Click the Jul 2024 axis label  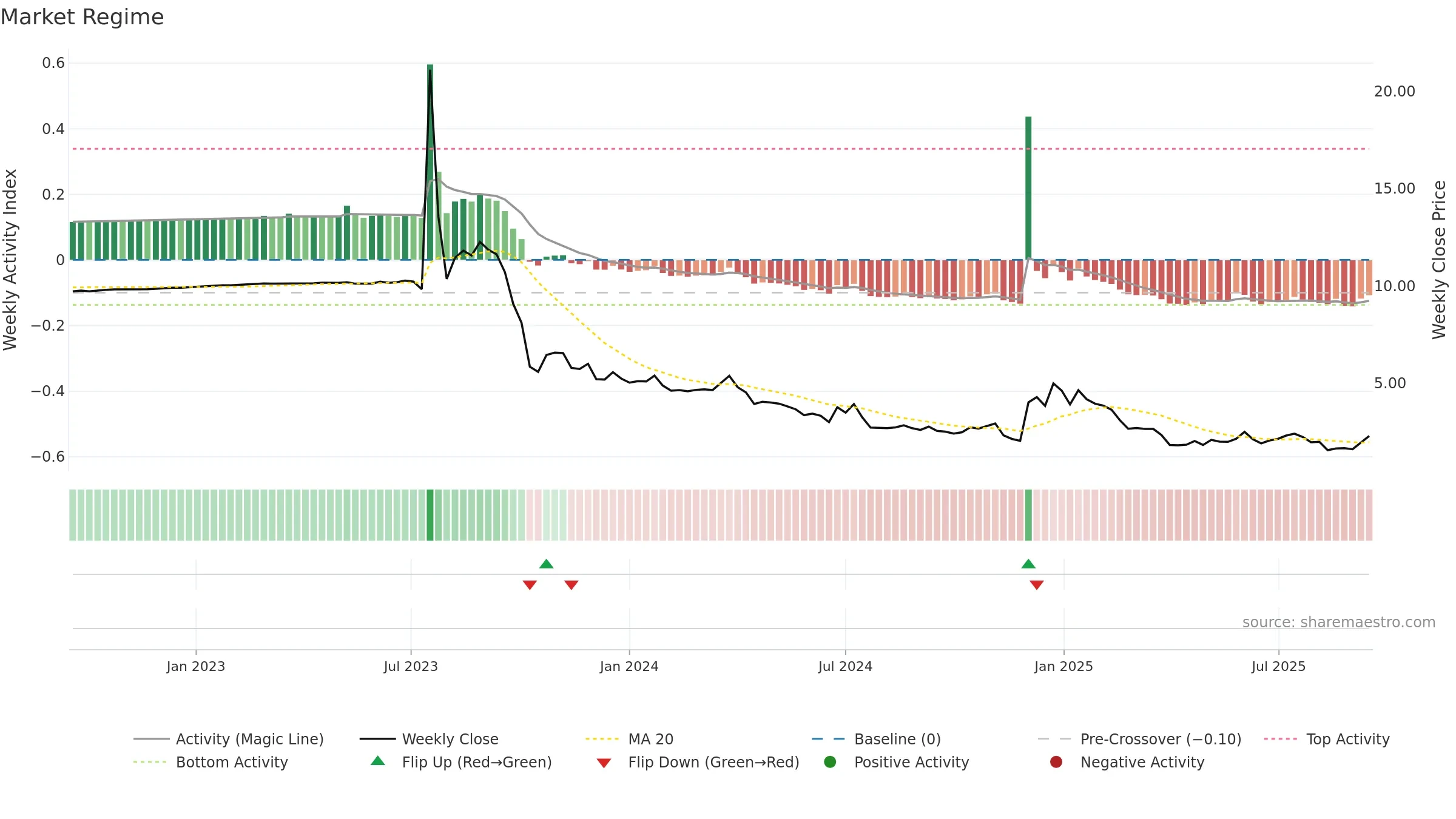tap(845, 666)
